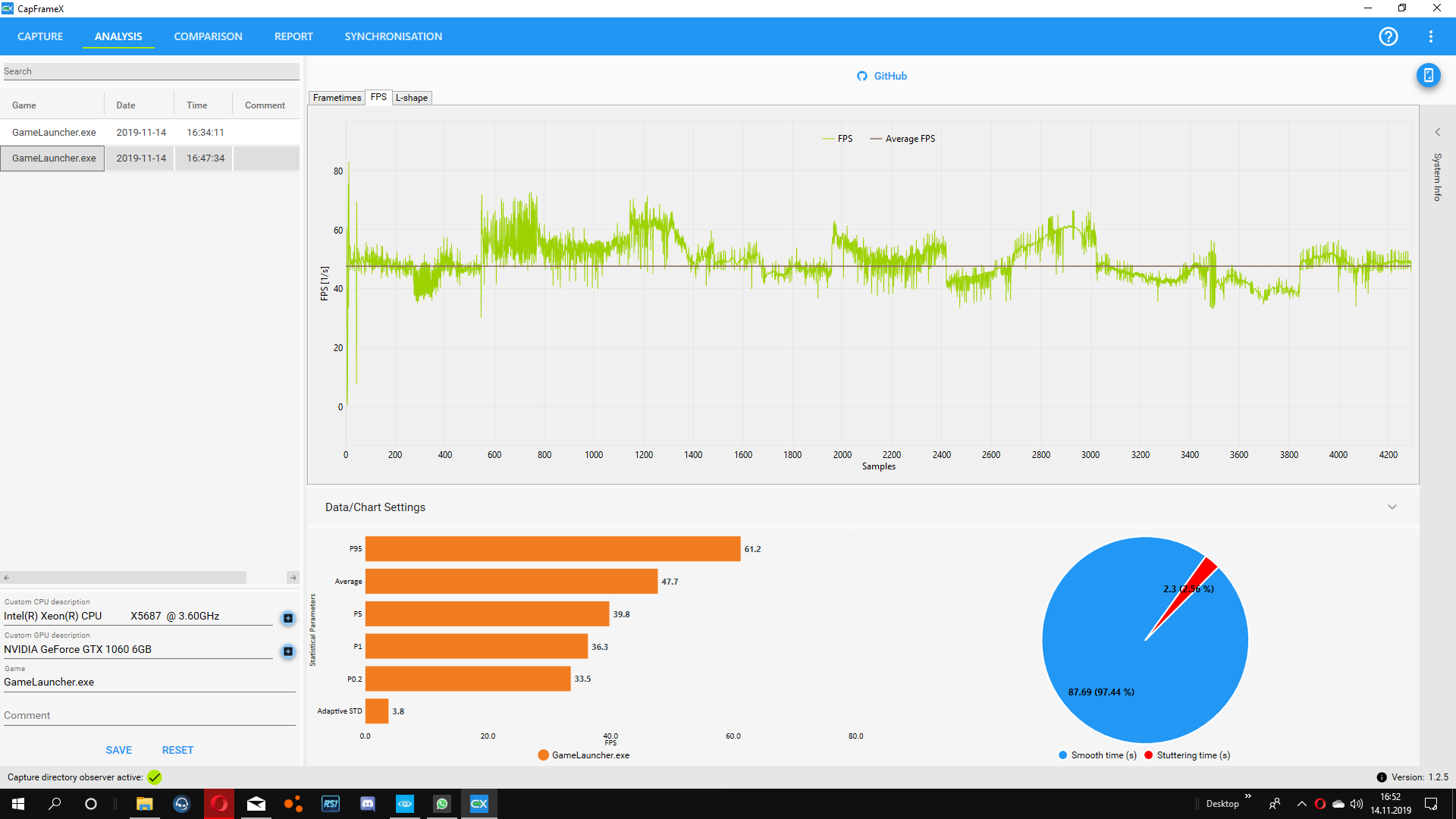Click the help question mark icon
The width and height of the screenshot is (1456, 819).
point(1389,36)
